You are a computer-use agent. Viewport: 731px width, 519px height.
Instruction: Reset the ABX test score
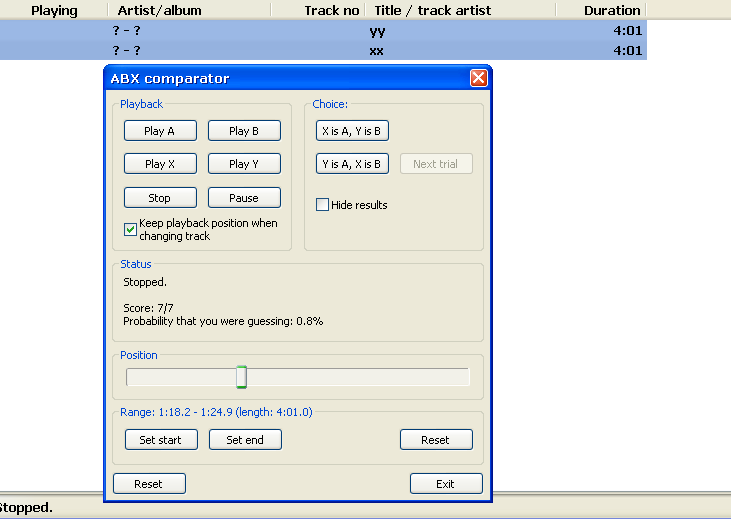pyautogui.click(x=149, y=484)
